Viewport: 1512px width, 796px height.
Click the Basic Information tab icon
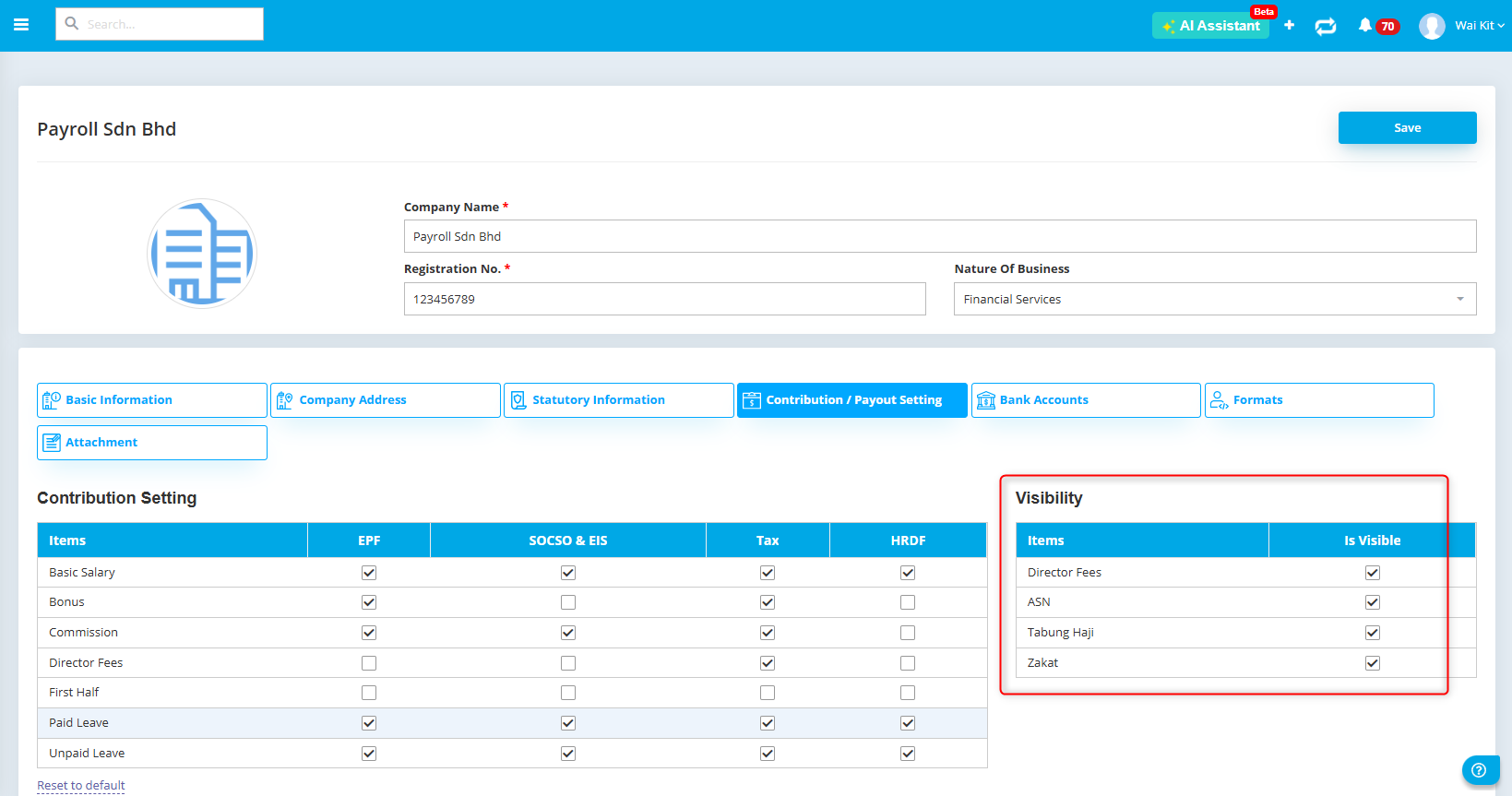tap(52, 400)
